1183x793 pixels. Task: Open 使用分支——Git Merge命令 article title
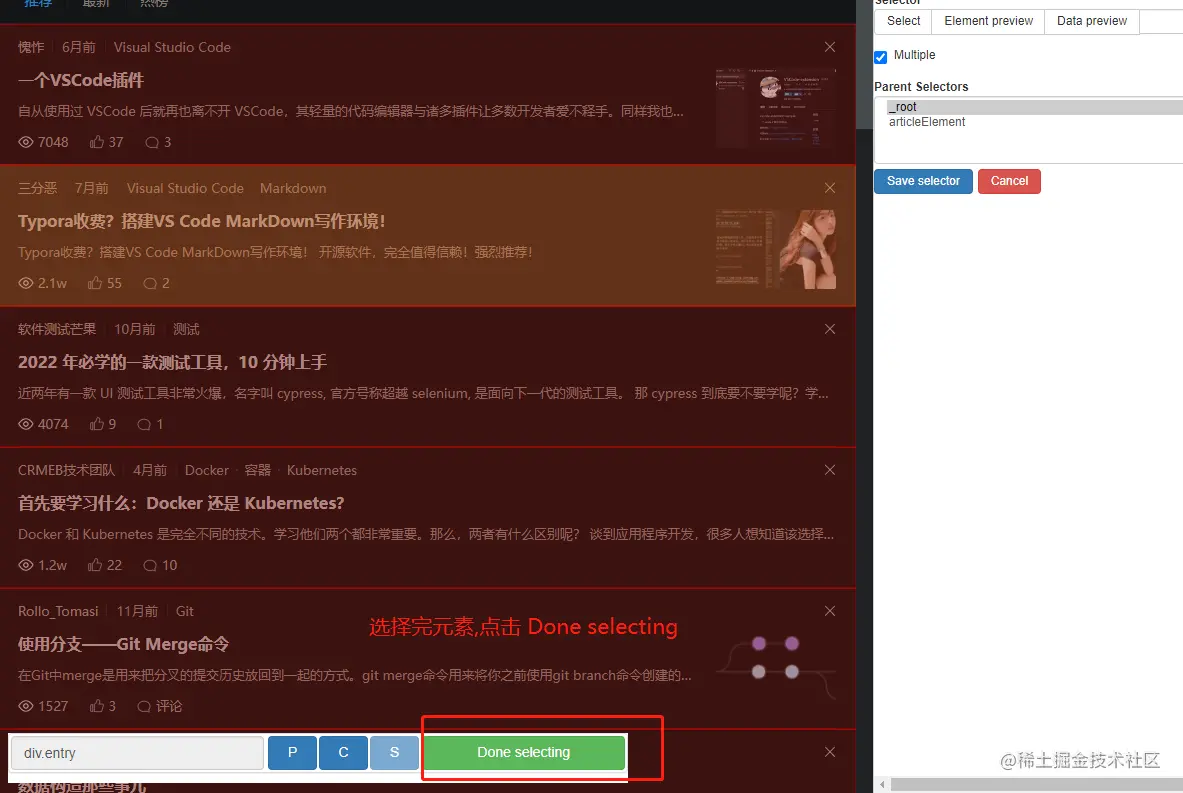[x=124, y=644]
